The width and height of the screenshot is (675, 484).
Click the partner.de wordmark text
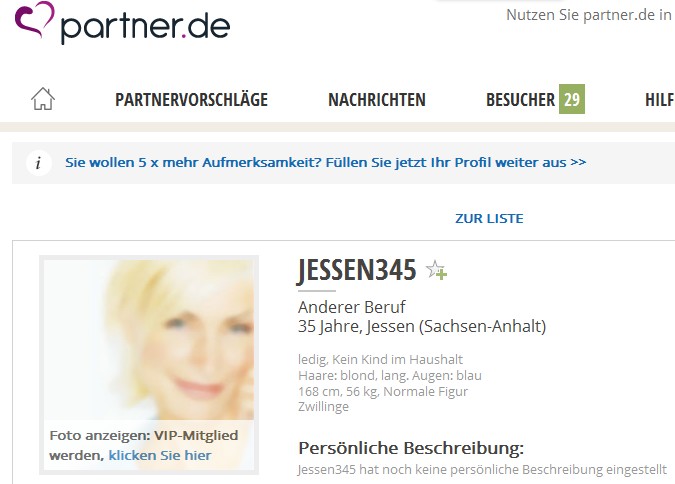tap(145, 26)
